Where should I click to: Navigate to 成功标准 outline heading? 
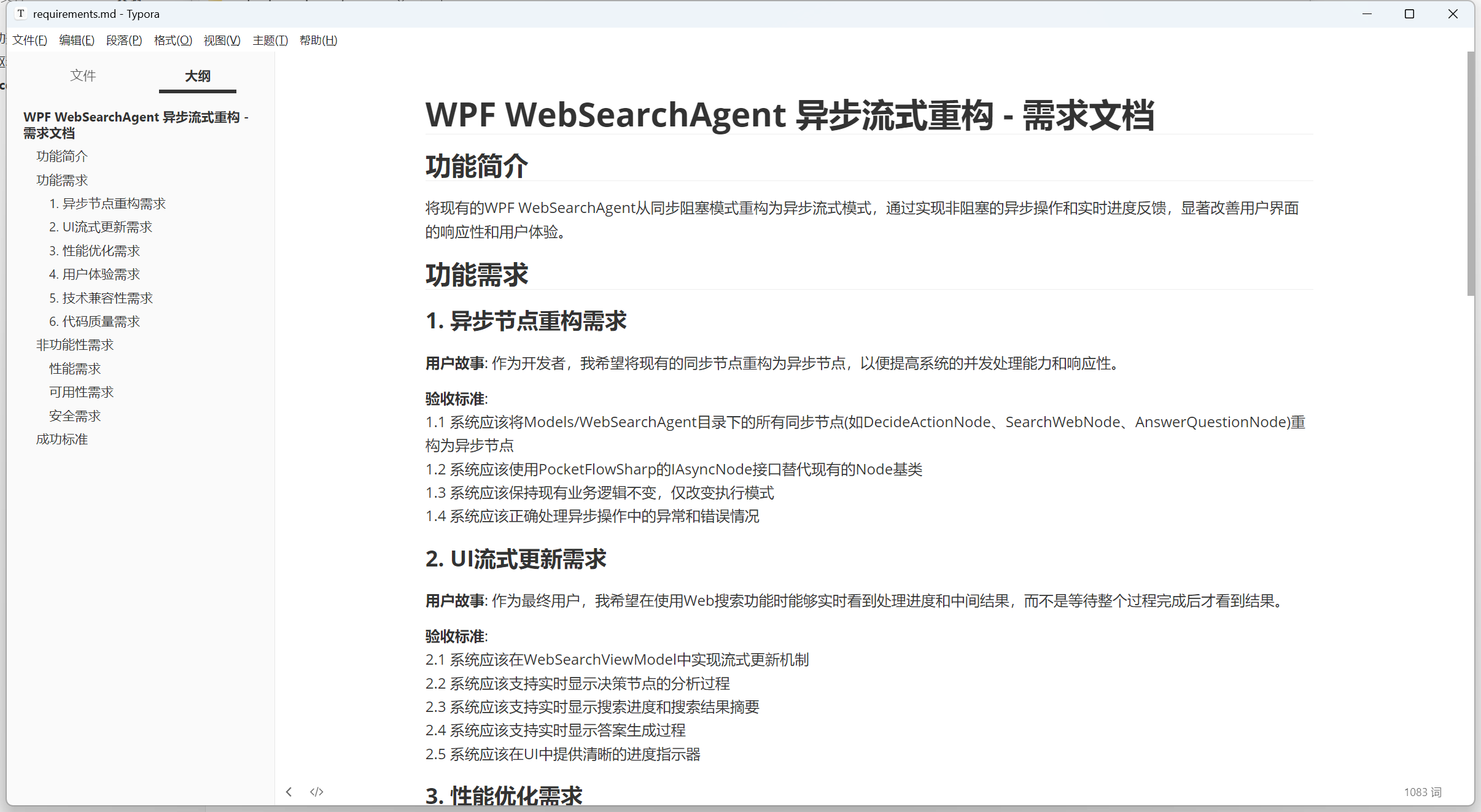point(62,439)
